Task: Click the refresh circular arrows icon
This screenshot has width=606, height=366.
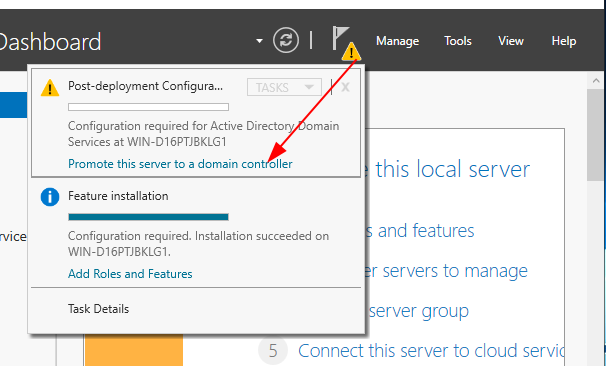Action: pos(286,40)
